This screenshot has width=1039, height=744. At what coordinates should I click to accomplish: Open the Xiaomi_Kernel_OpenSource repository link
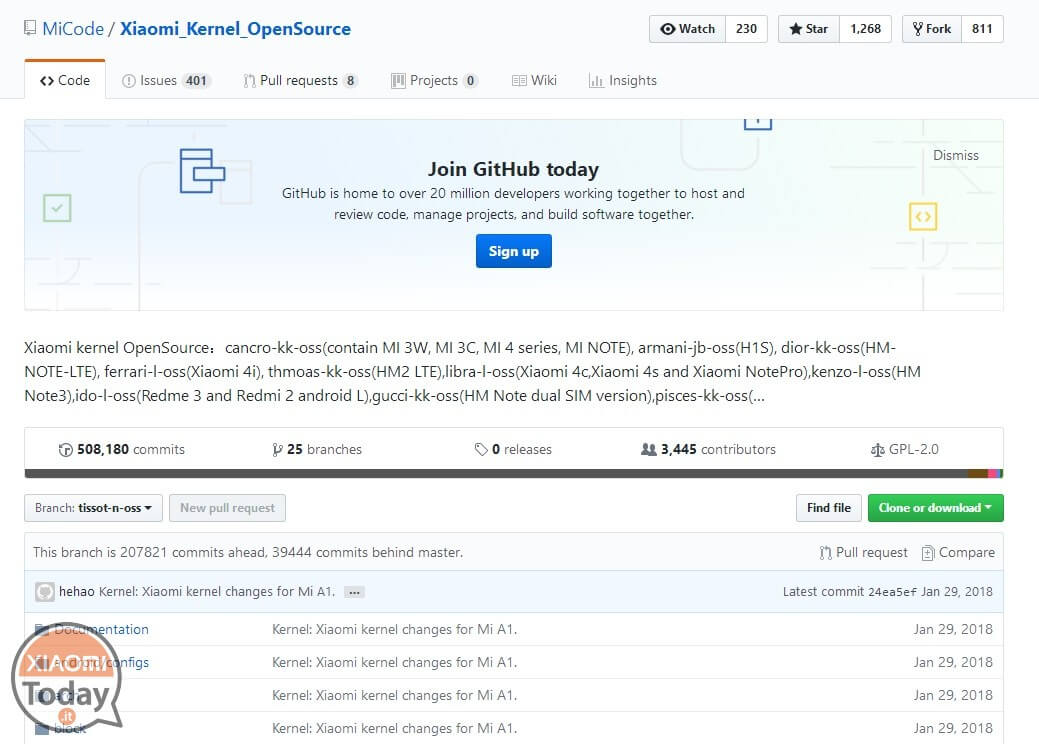click(x=235, y=29)
